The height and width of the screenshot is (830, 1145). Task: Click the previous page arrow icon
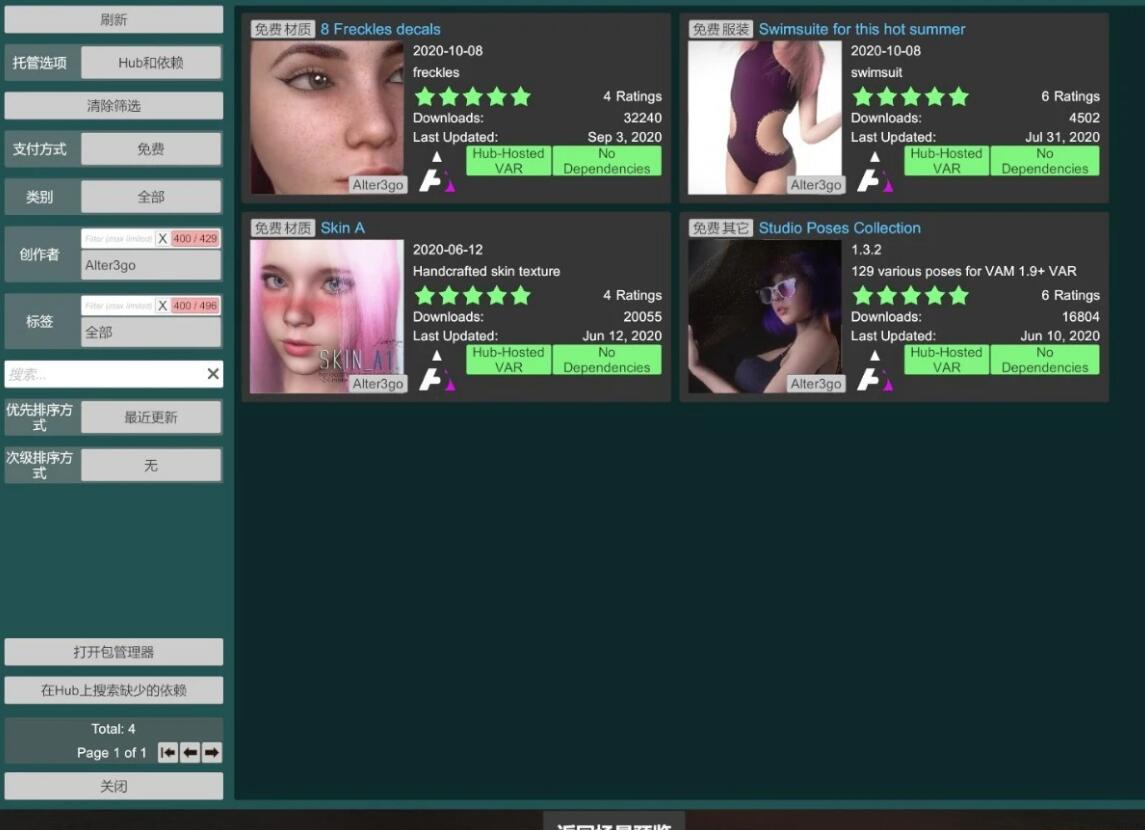190,752
